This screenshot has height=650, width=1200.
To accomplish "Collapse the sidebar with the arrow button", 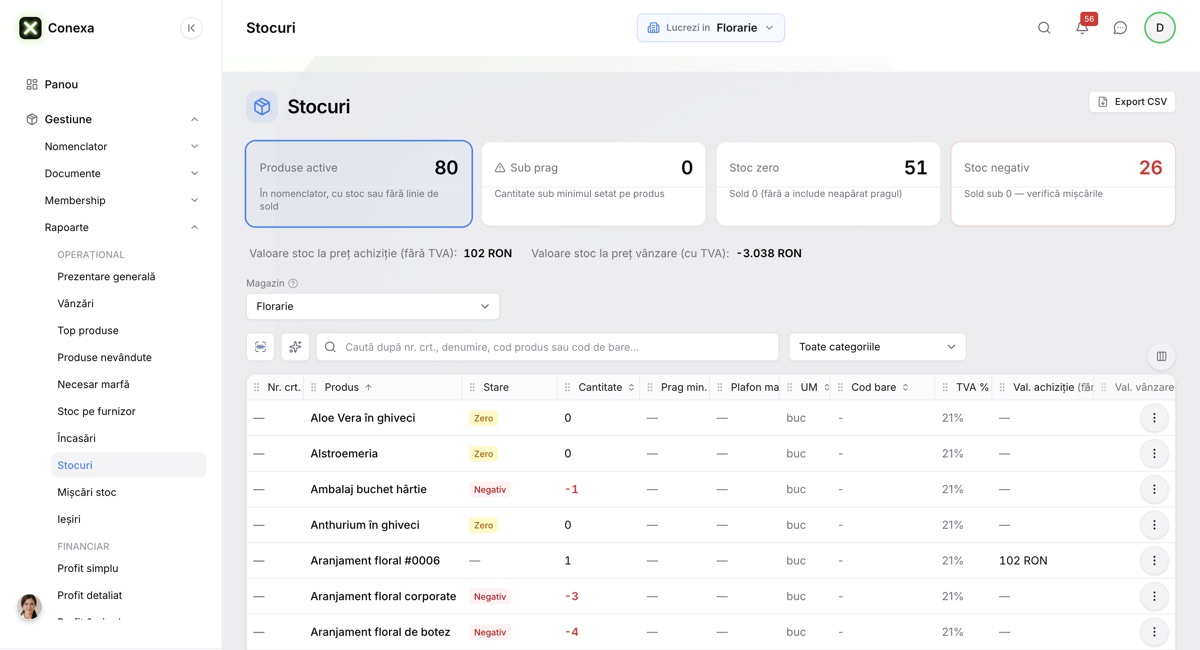I will click(191, 28).
